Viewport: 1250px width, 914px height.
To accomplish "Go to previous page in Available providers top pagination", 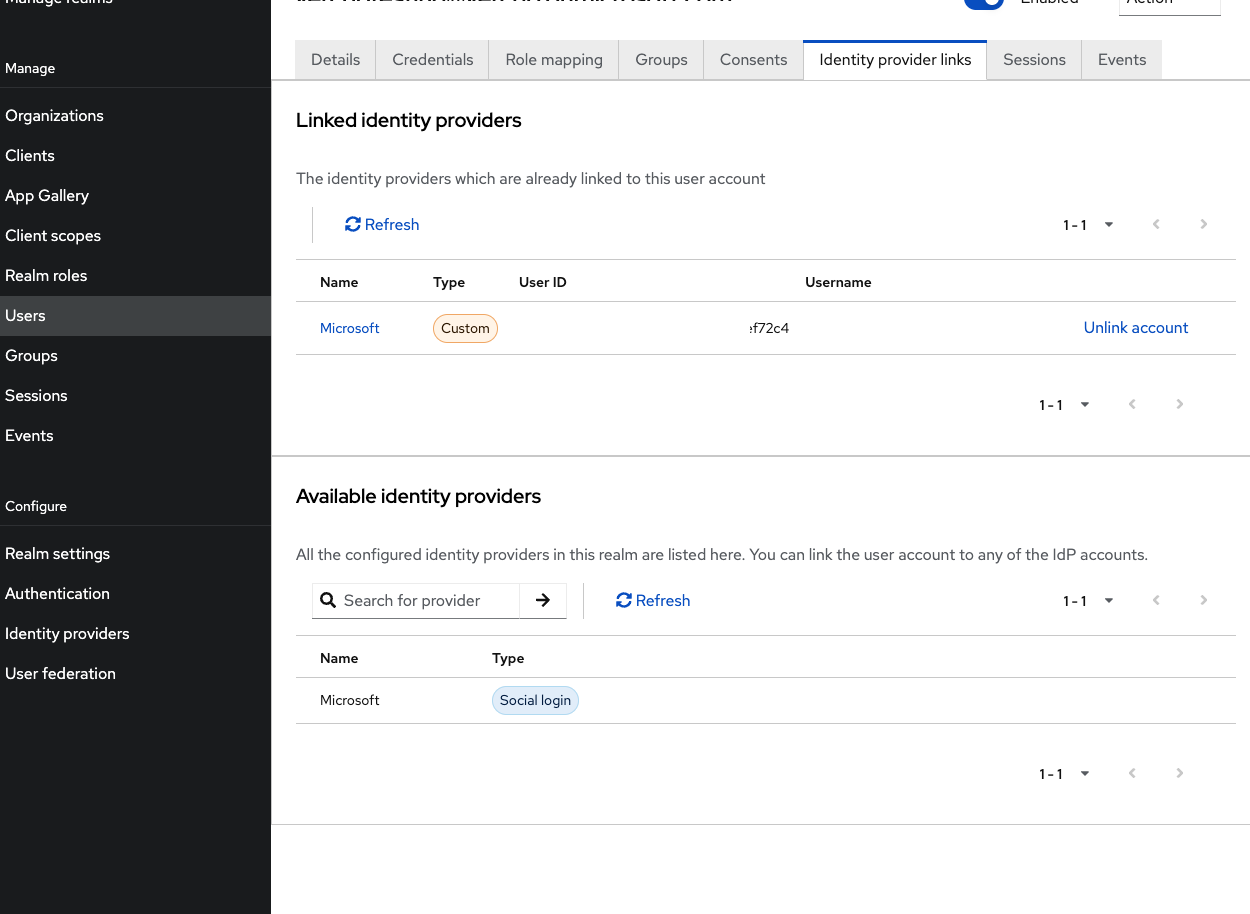I will pos(1156,601).
